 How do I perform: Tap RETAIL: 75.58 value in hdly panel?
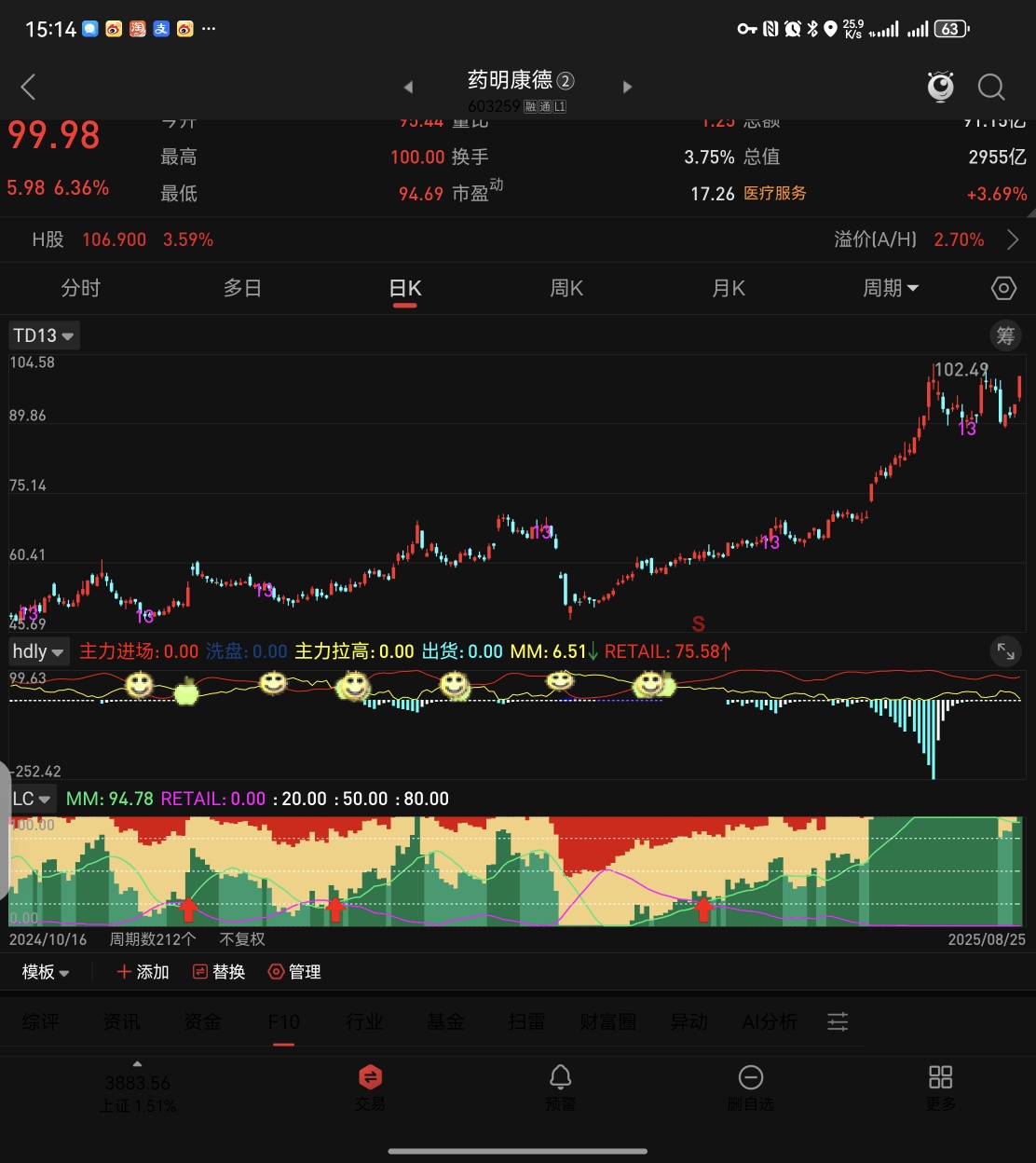coord(668,651)
